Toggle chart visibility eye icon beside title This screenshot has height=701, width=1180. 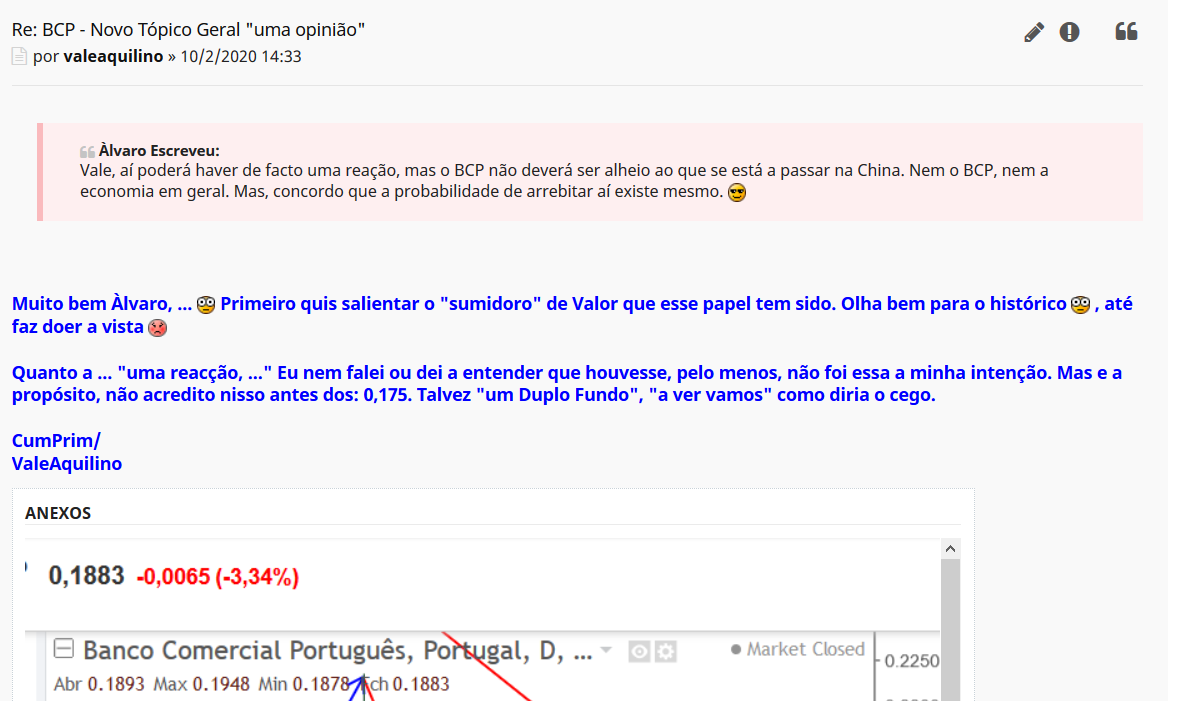click(639, 651)
